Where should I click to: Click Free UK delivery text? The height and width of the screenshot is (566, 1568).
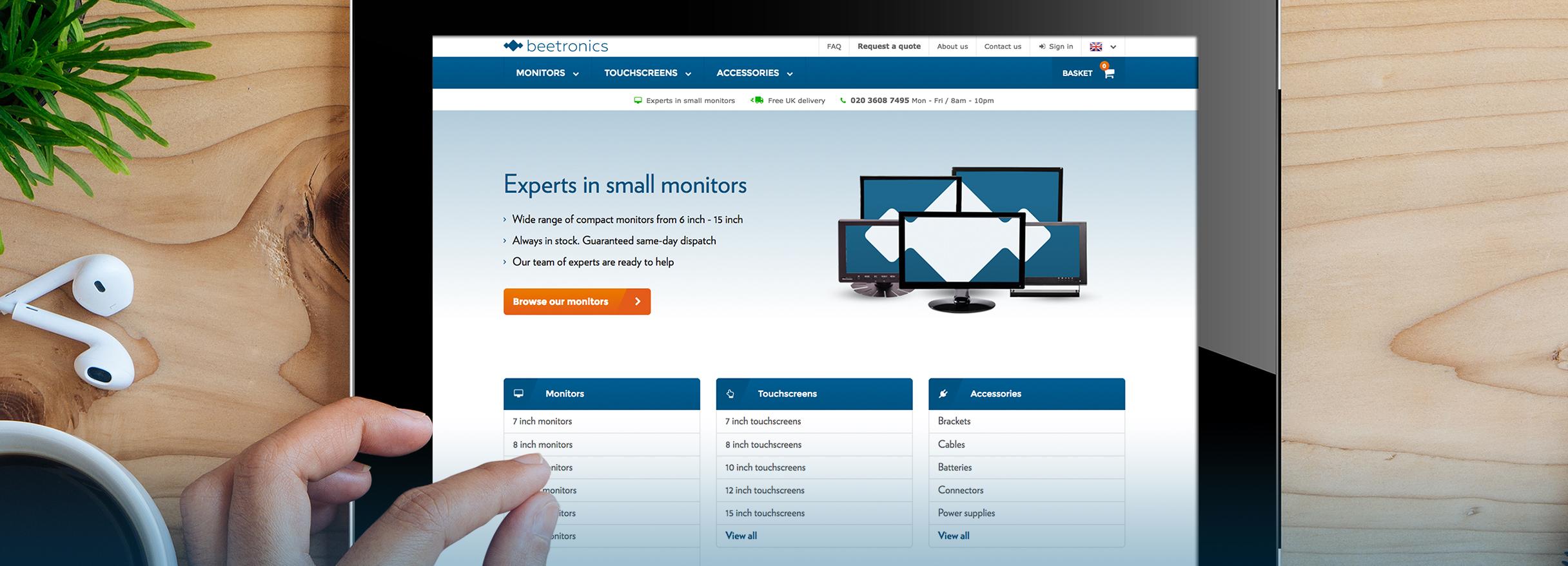pos(796,101)
